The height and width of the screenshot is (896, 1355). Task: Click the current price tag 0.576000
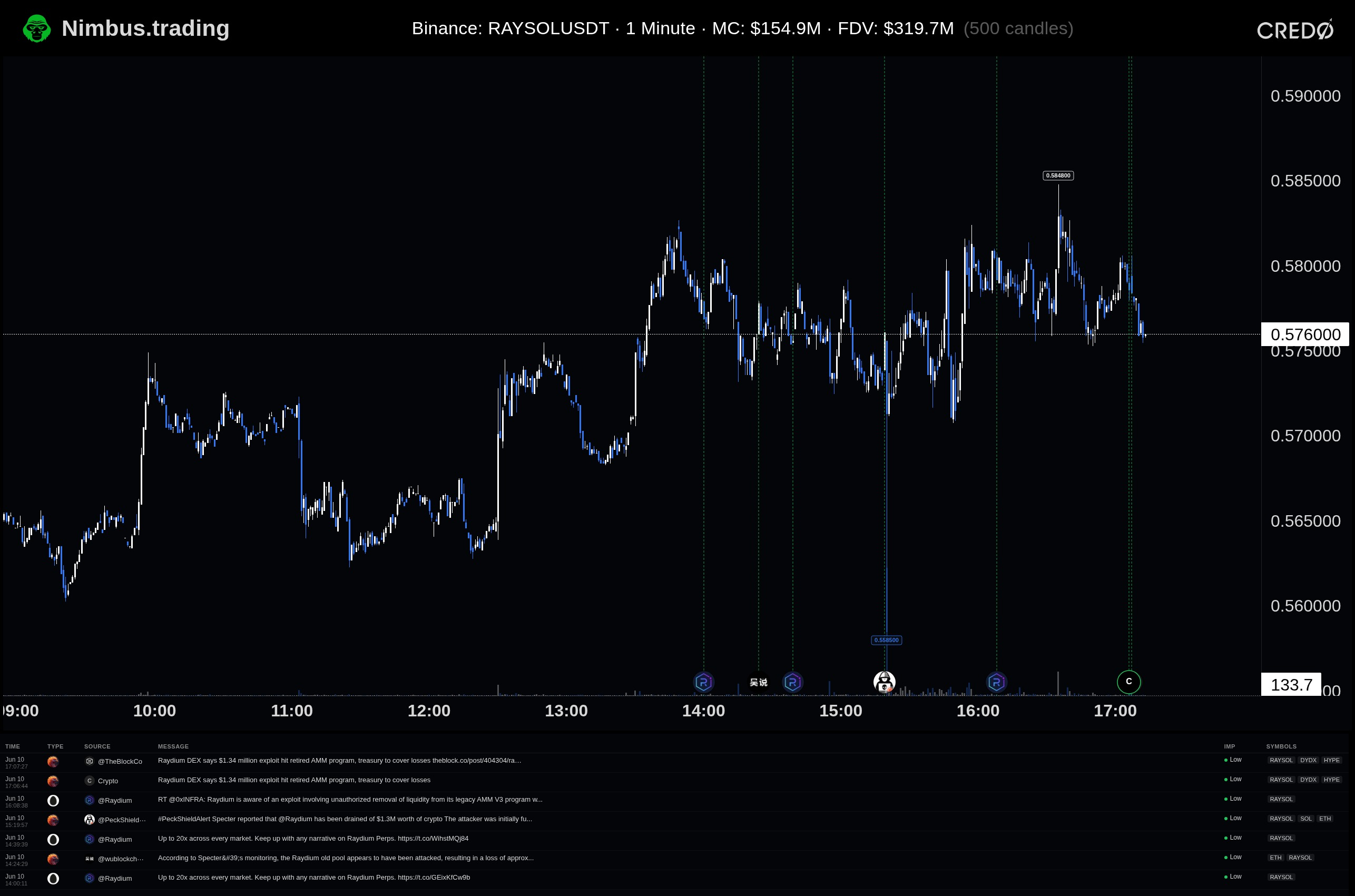point(1305,334)
